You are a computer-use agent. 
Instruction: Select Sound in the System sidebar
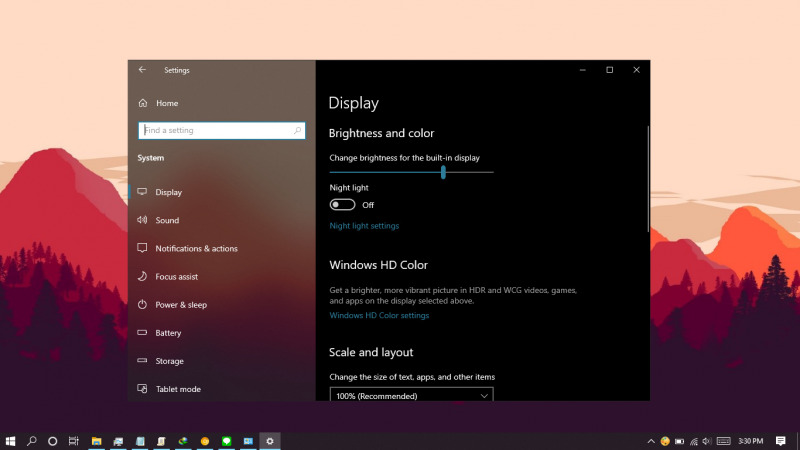coord(167,220)
